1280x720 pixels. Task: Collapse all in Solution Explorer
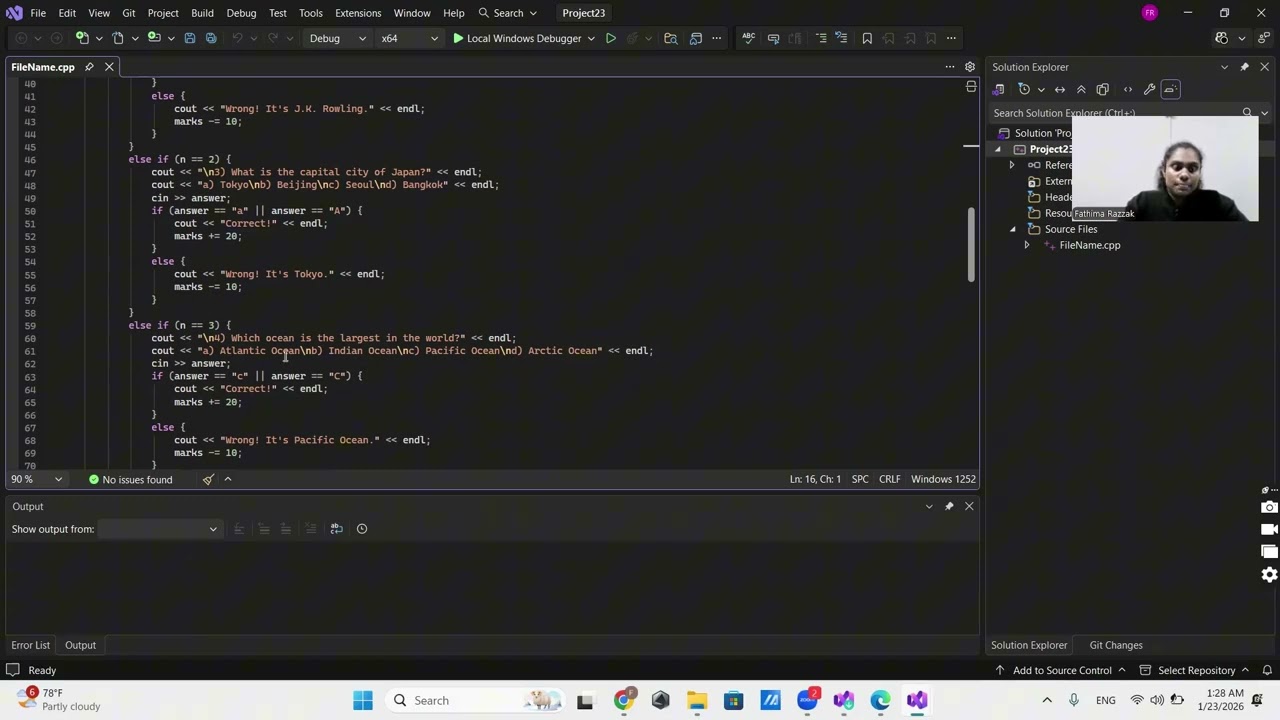coord(1081,89)
